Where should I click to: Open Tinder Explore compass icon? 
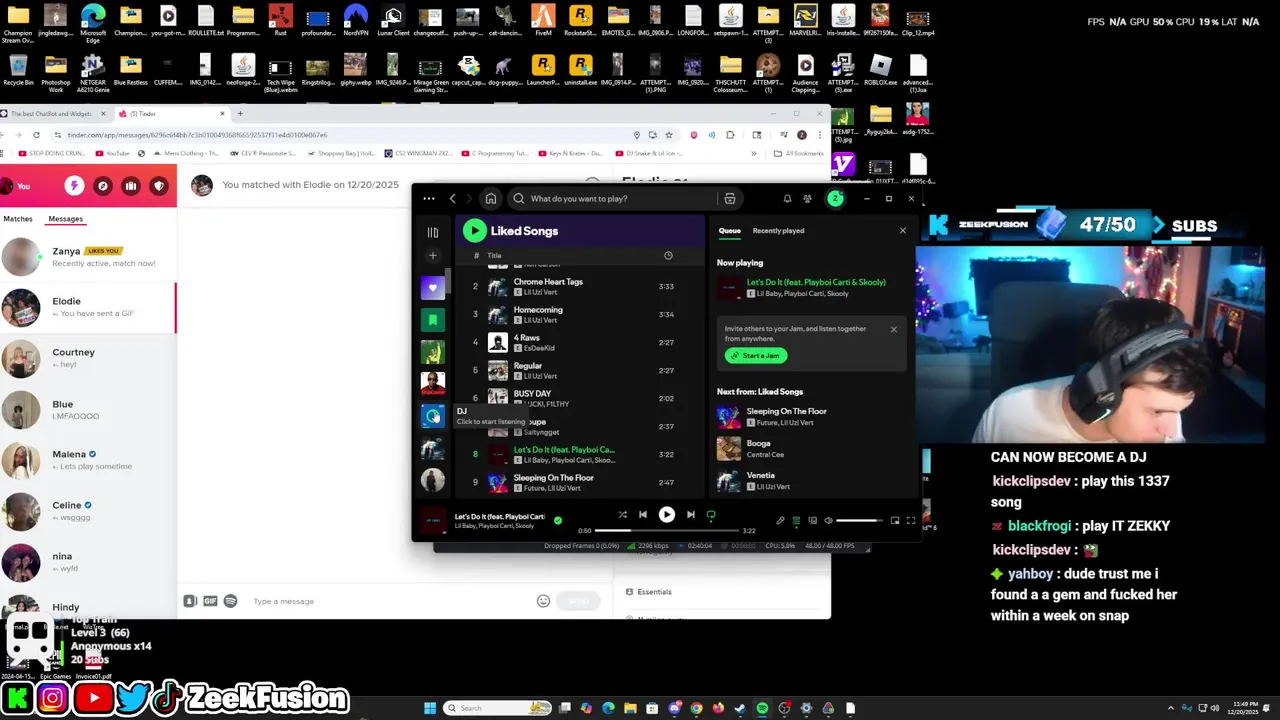tap(102, 186)
